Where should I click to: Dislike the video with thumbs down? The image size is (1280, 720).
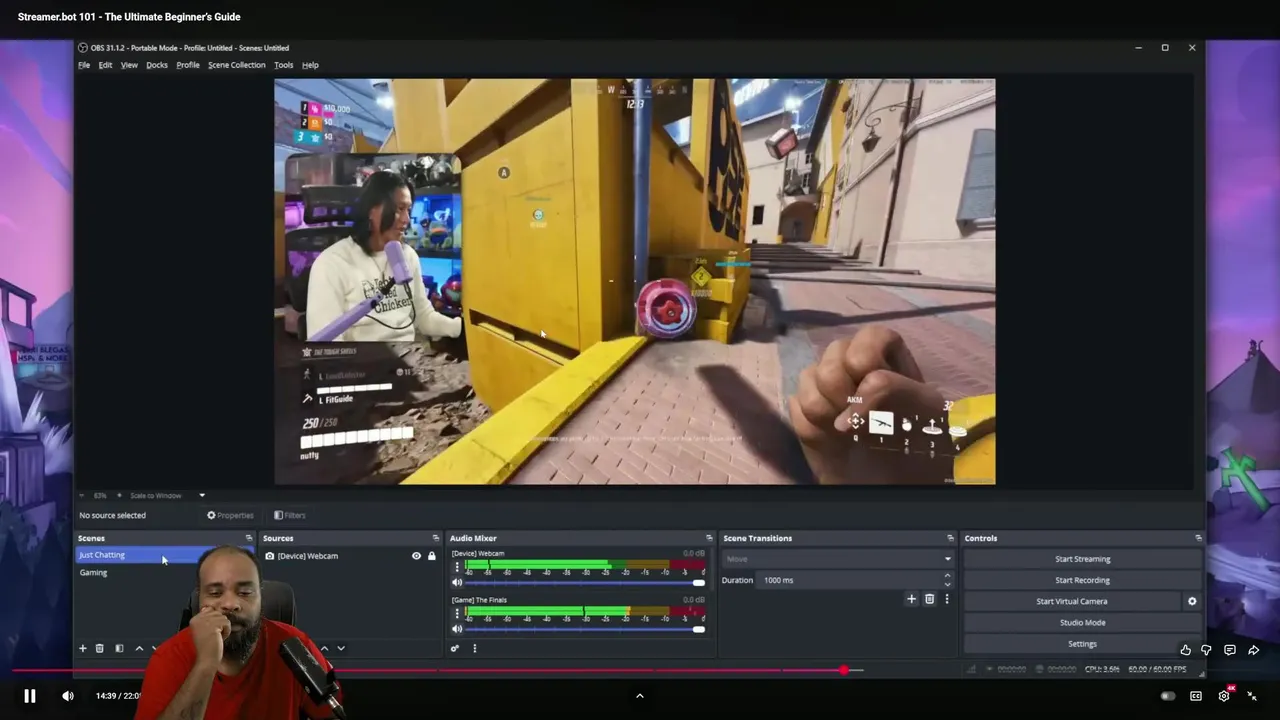click(x=1207, y=650)
